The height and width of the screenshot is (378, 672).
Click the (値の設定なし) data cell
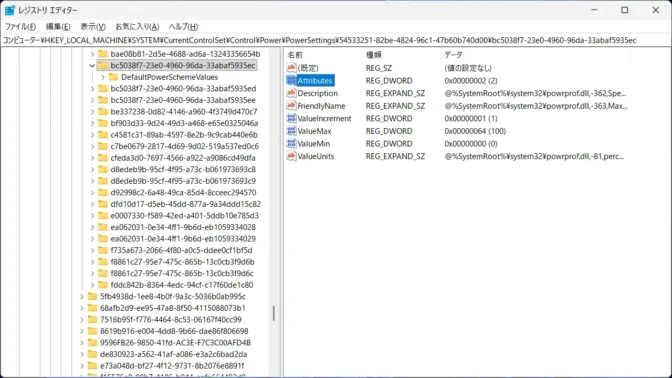[468, 68]
